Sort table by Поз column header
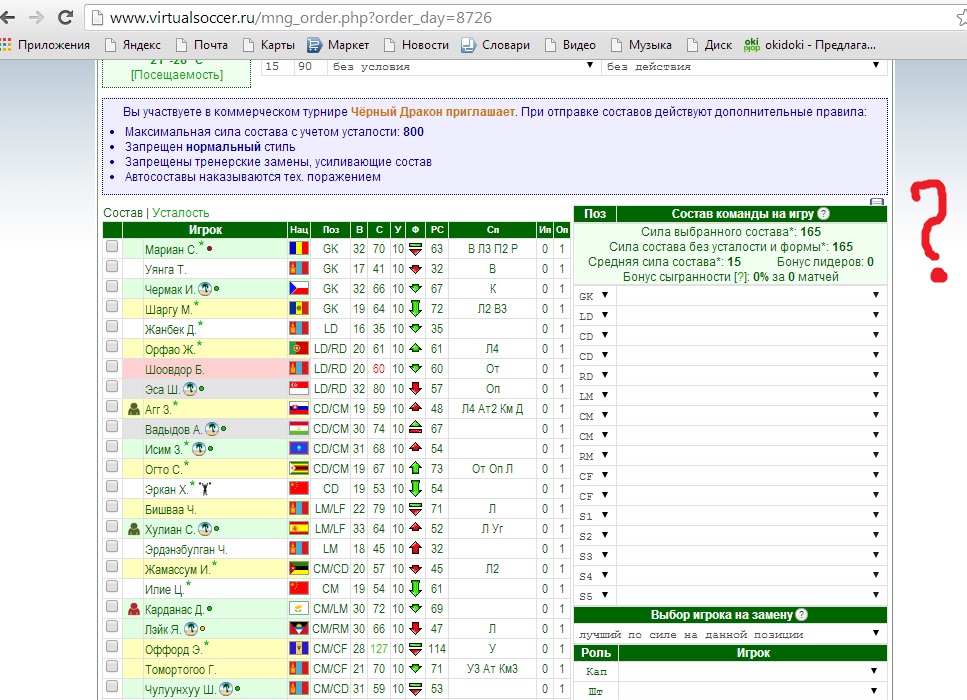967x700 pixels. pos(331,229)
